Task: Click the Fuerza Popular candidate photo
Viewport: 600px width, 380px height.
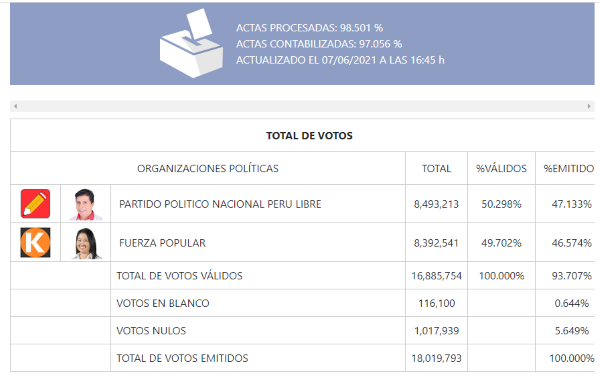Action: (x=86, y=243)
